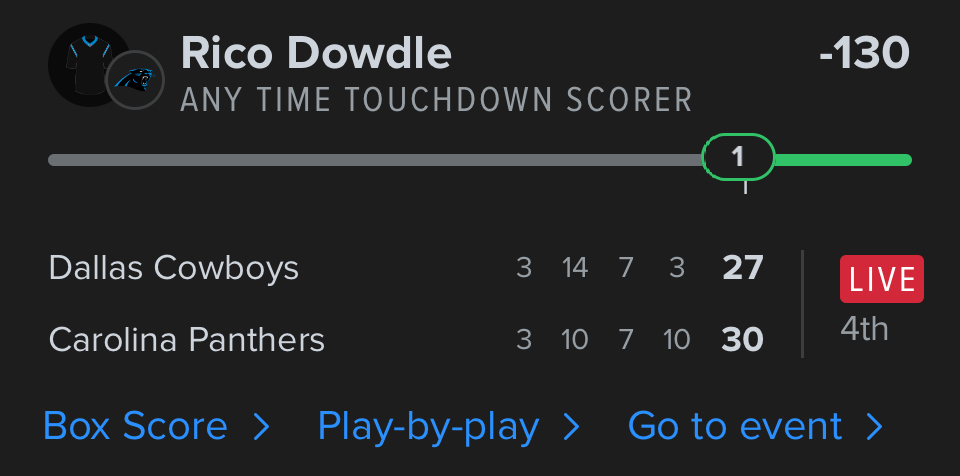Click the -130 odds value

pos(863,53)
